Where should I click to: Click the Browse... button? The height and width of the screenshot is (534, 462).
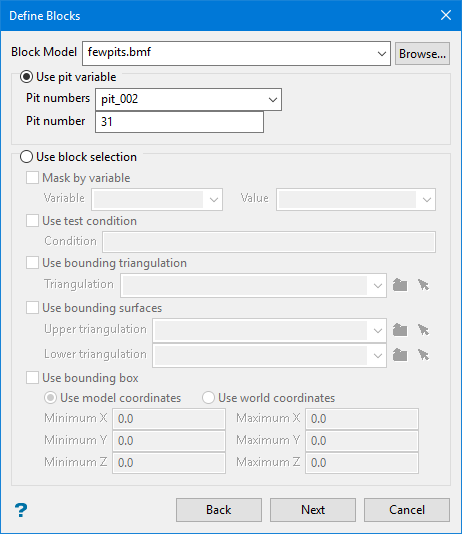(x=422, y=53)
